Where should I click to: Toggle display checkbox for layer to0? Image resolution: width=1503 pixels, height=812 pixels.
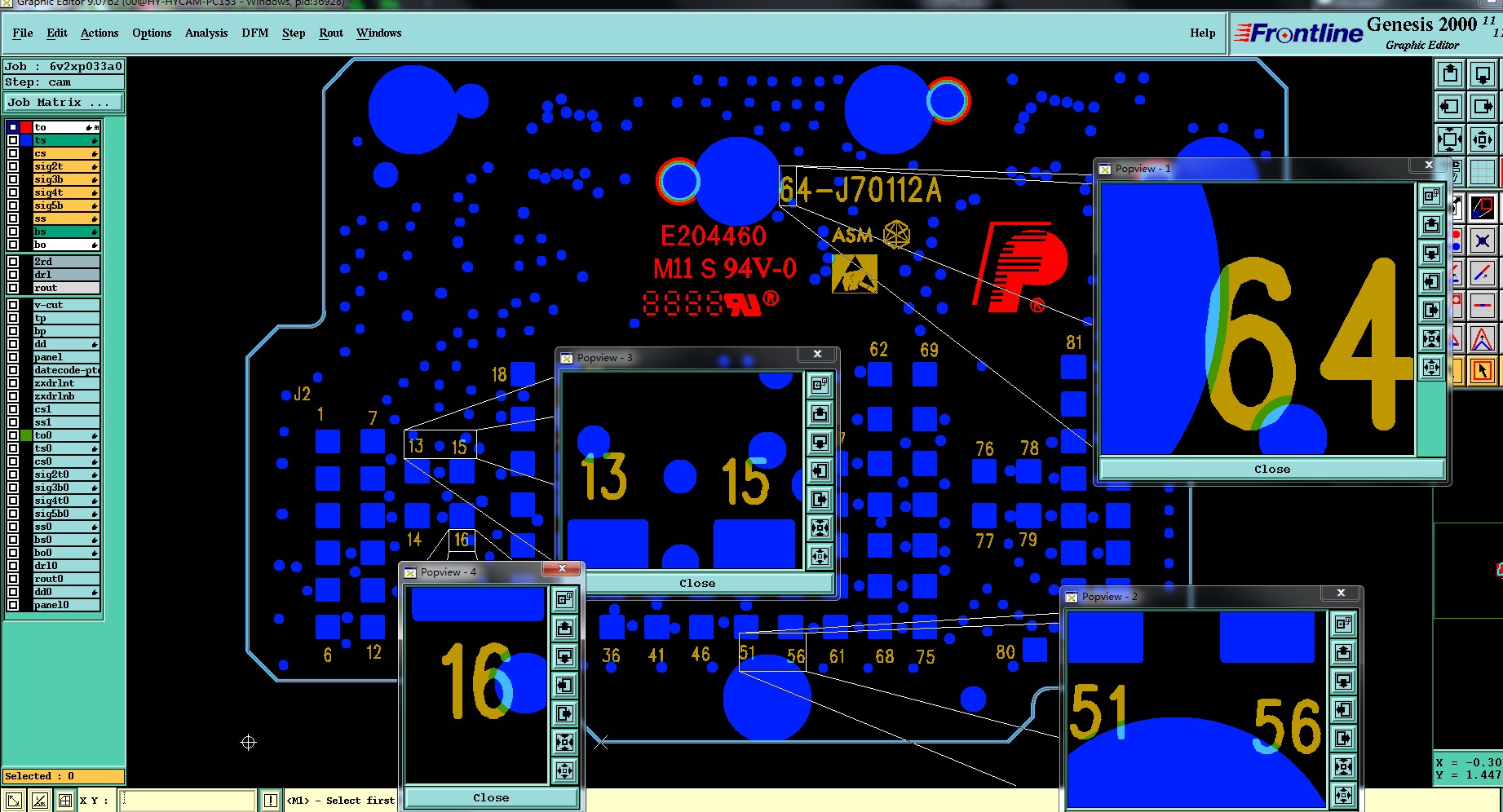click(x=13, y=435)
